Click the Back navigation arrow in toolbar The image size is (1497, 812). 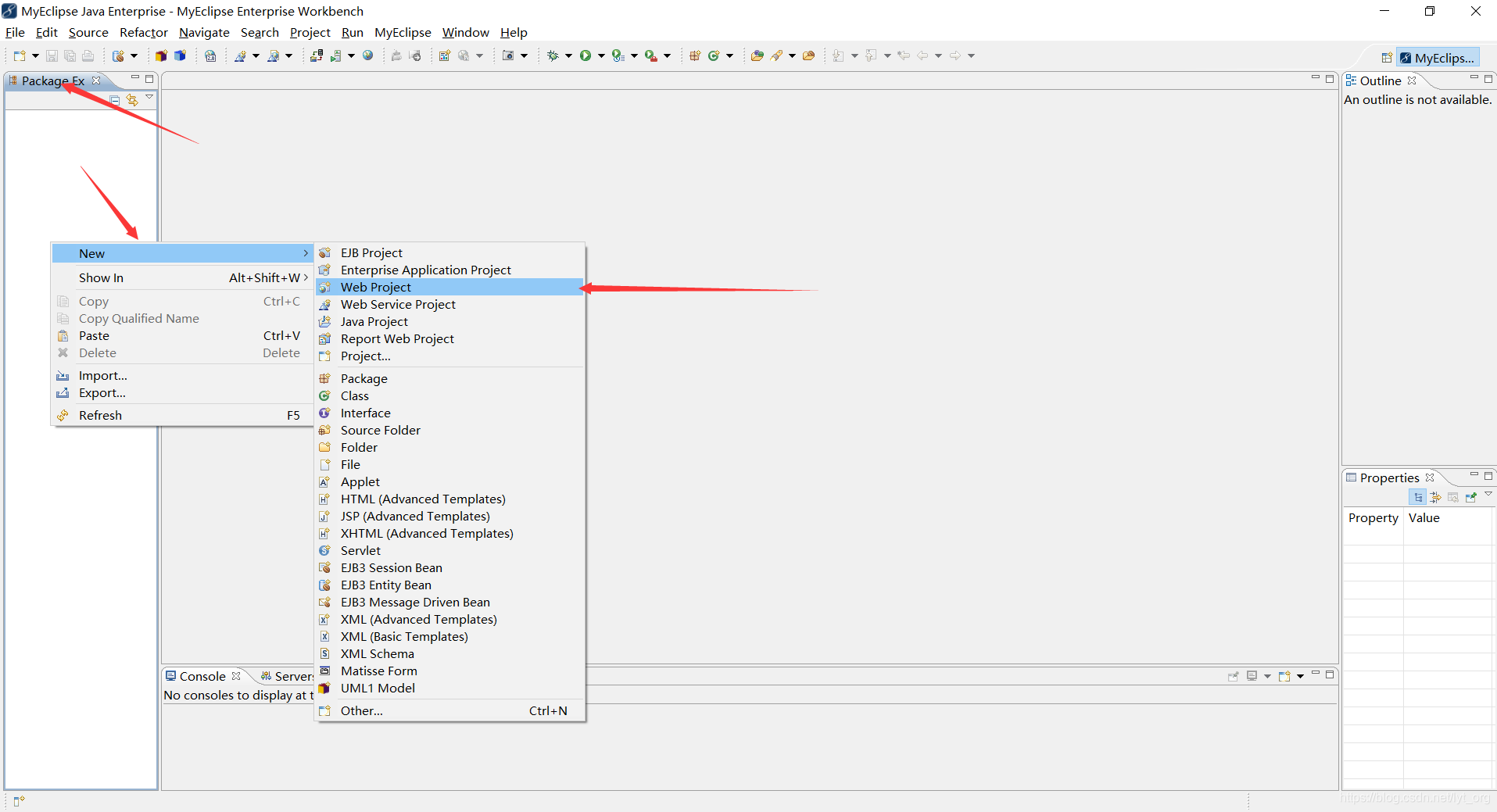pyautogui.click(x=922, y=55)
